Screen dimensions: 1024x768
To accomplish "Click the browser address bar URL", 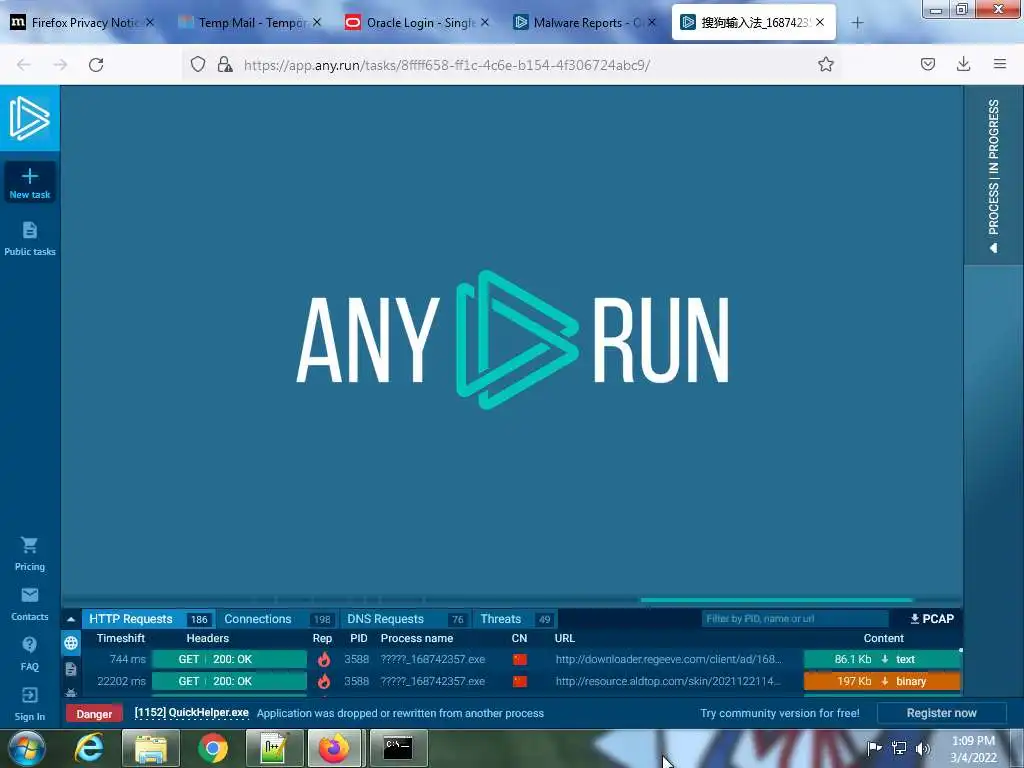I will pos(447,65).
